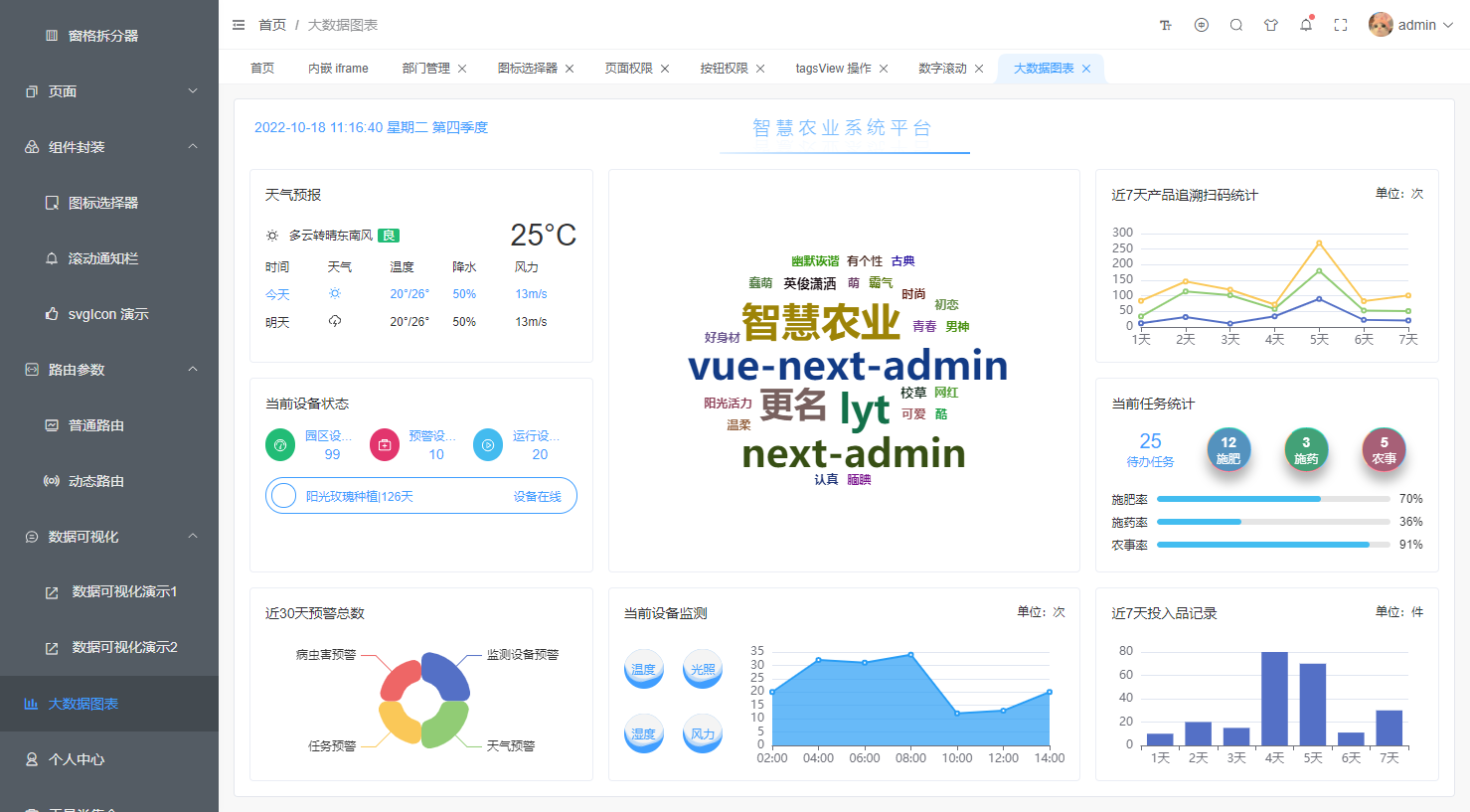1470x812 pixels.
Task: Click the 今天 sunny weather icon
Action: tap(335, 294)
